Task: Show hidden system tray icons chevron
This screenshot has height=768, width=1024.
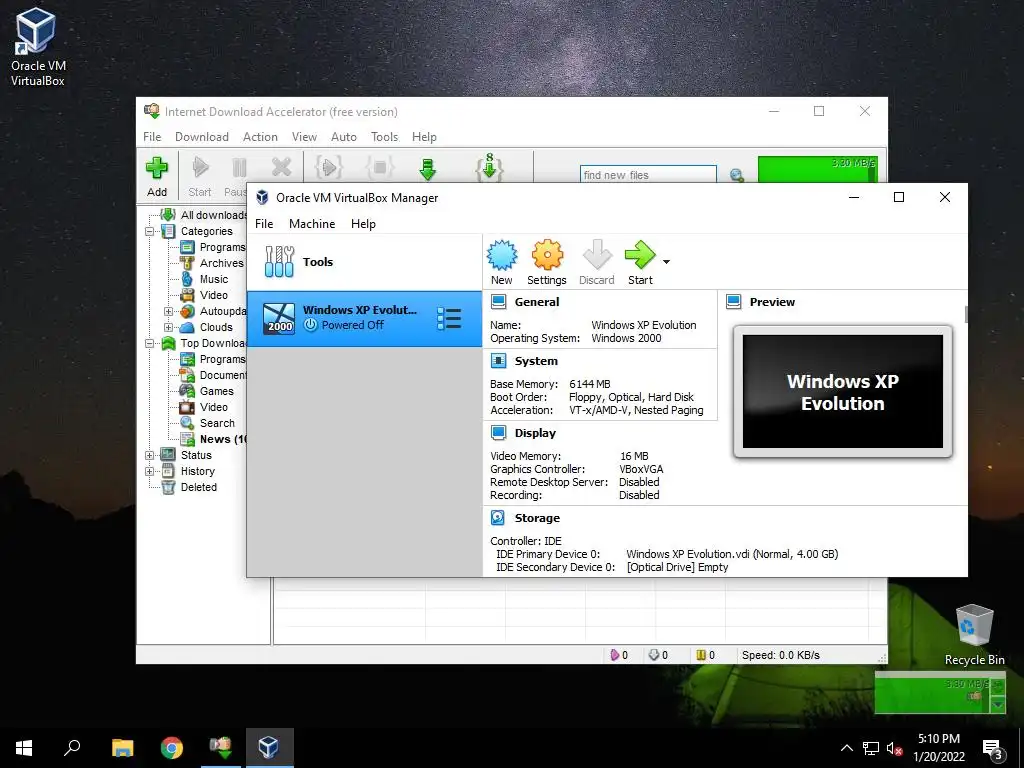Action: [x=846, y=748]
